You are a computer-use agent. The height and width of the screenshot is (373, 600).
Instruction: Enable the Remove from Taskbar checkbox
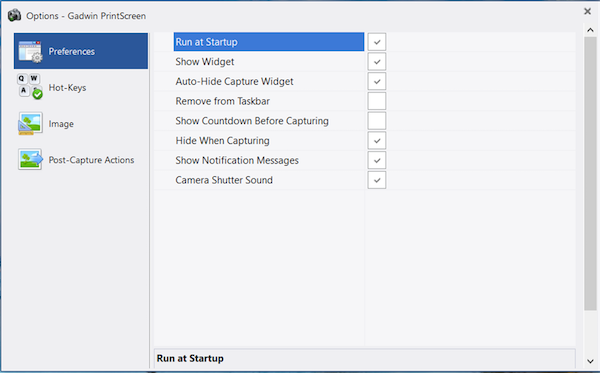[x=377, y=101]
